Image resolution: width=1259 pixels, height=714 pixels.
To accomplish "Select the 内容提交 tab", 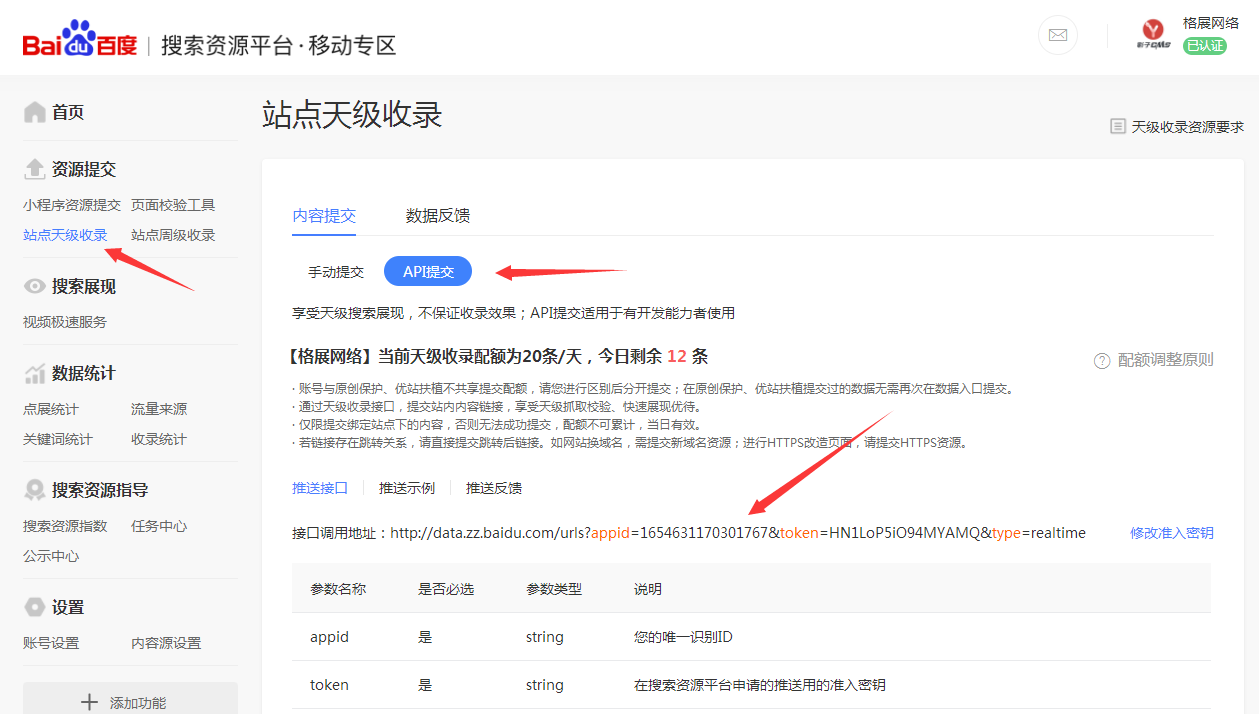I will [x=324, y=216].
